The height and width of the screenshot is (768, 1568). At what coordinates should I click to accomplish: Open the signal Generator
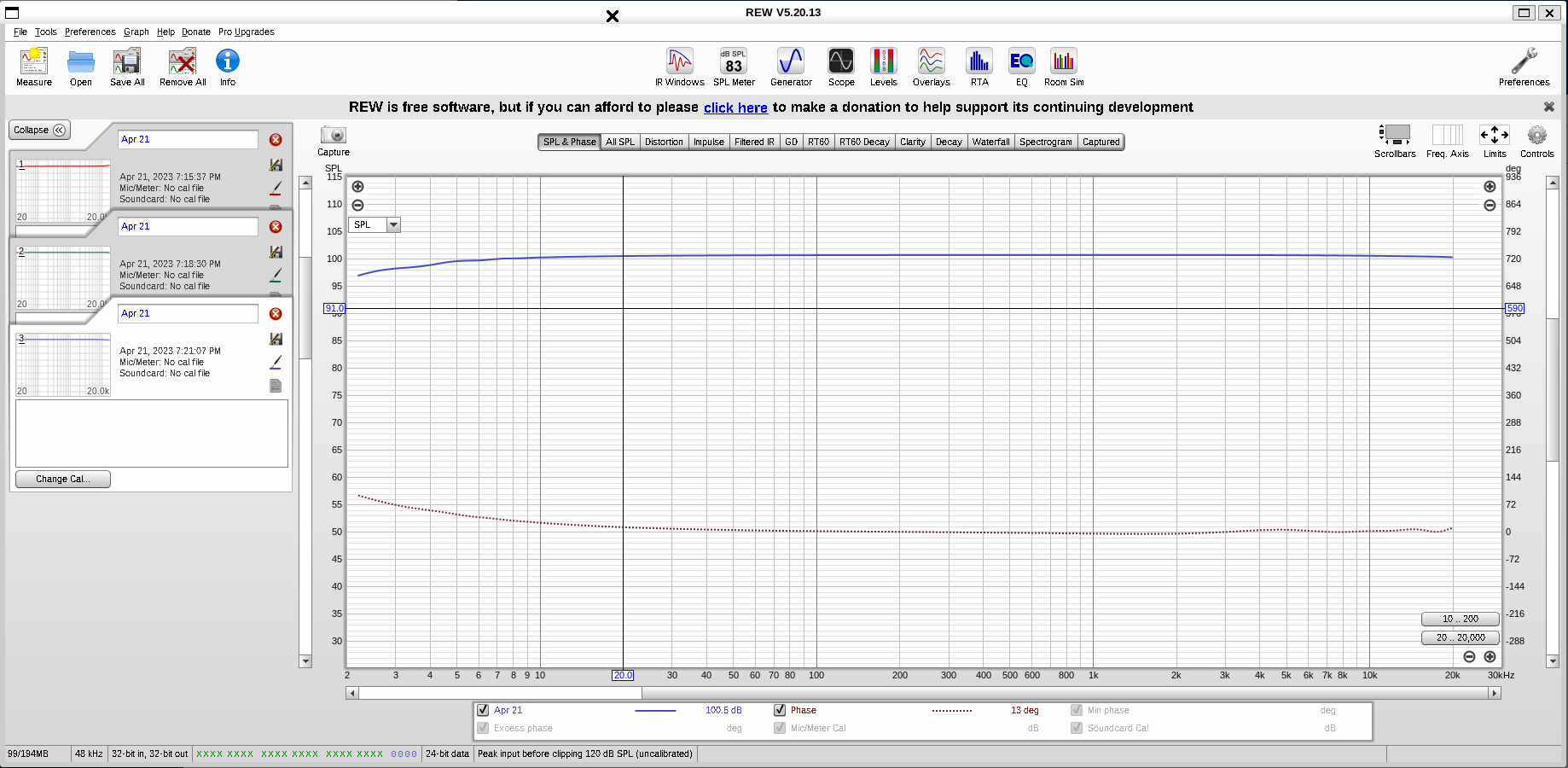click(x=791, y=67)
